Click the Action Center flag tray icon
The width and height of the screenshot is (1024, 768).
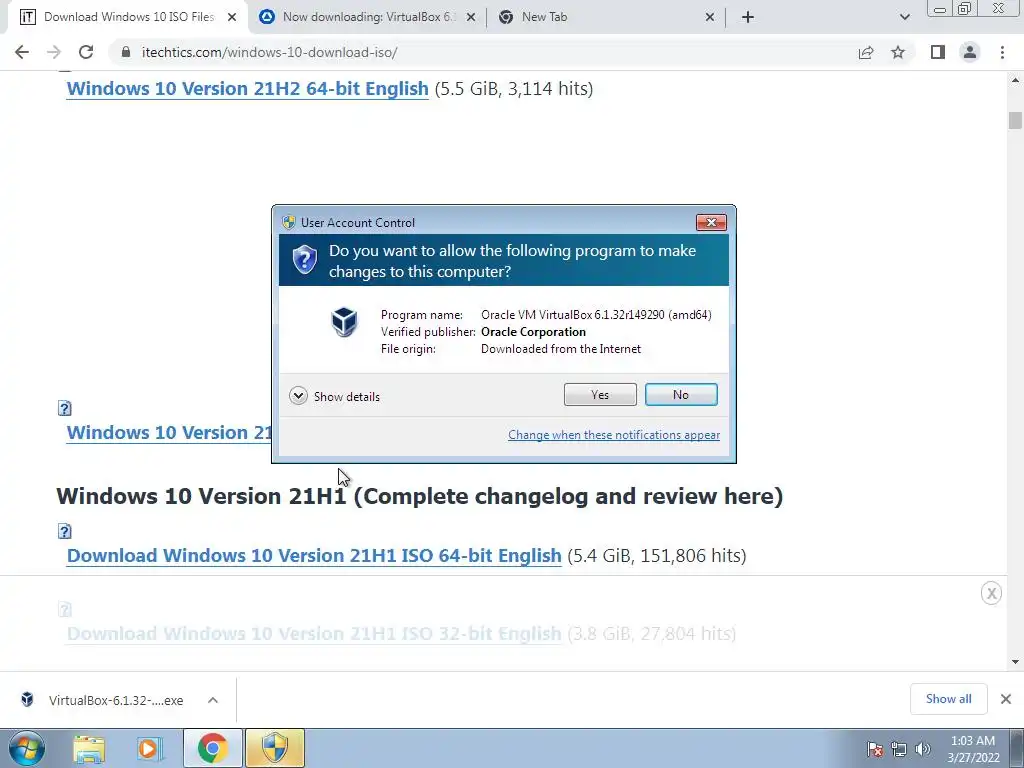[874, 749]
